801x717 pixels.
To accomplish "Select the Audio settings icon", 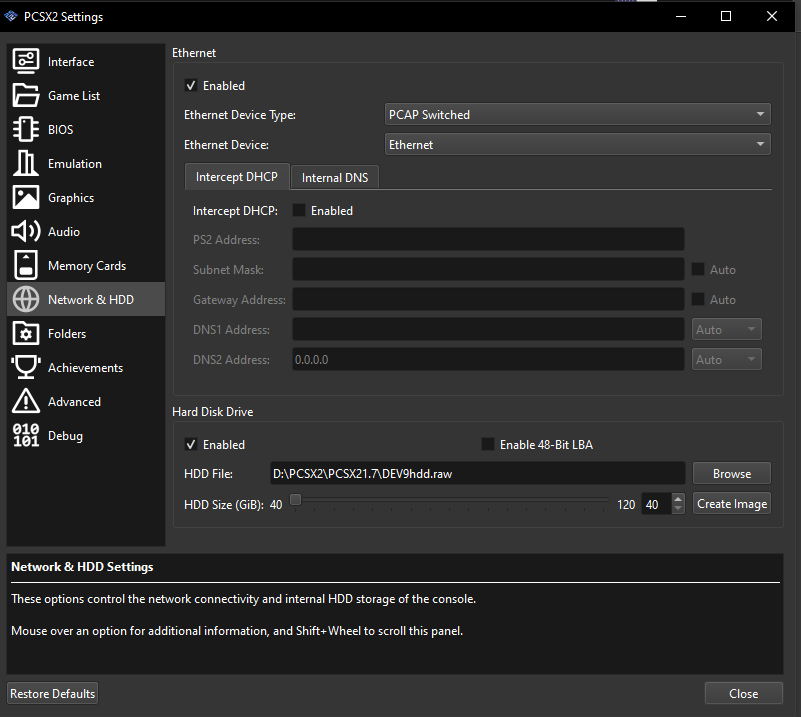I will pyautogui.click(x=63, y=231).
